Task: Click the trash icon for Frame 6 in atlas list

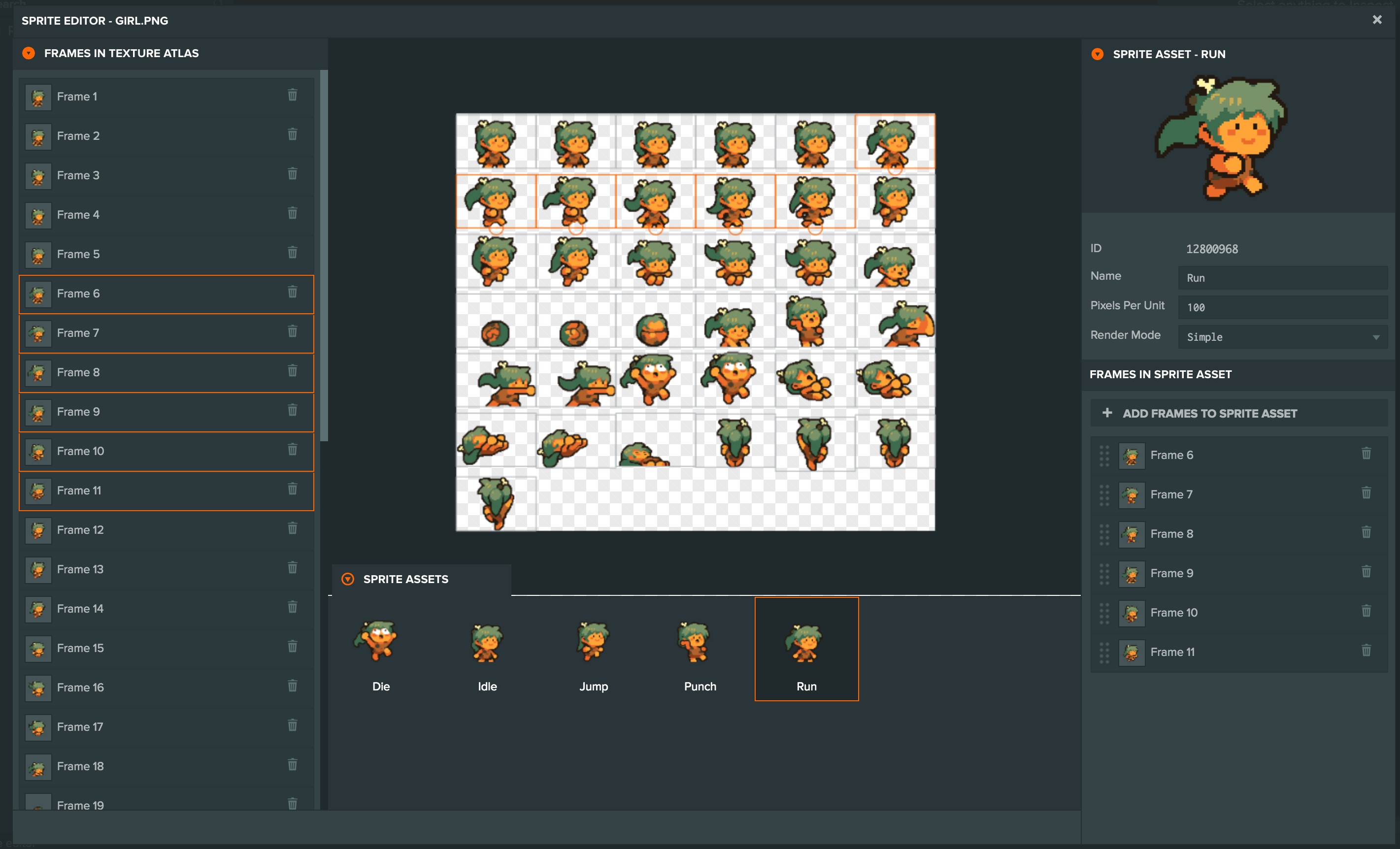Action: click(x=292, y=292)
